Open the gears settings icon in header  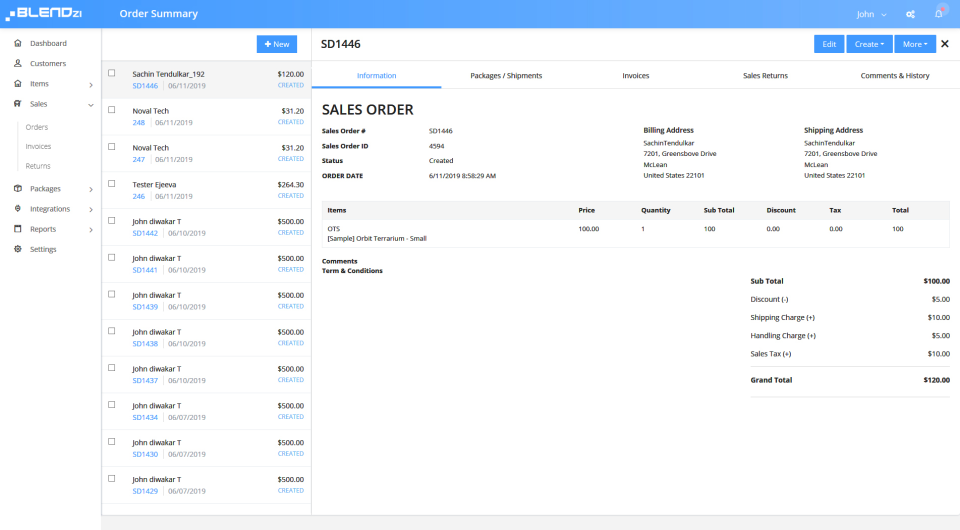point(910,14)
